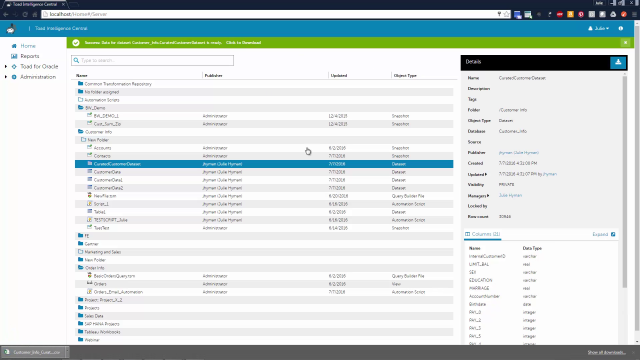This screenshot has height=360, width=640.
Task: Open Administration in the sidebar
Action: pos(38,77)
